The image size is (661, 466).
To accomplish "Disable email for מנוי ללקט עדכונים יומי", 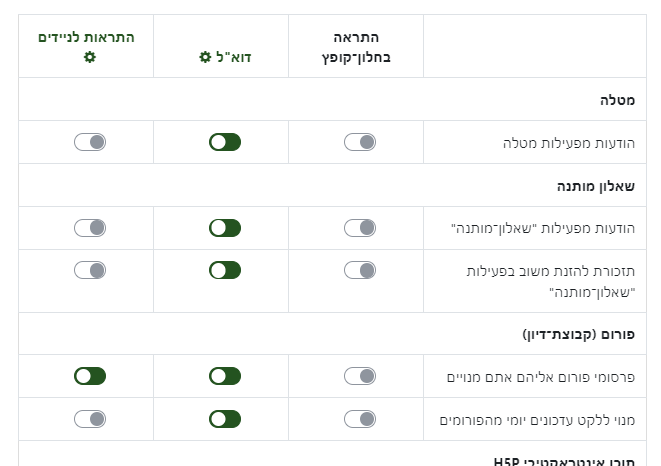I will (x=225, y=419).
